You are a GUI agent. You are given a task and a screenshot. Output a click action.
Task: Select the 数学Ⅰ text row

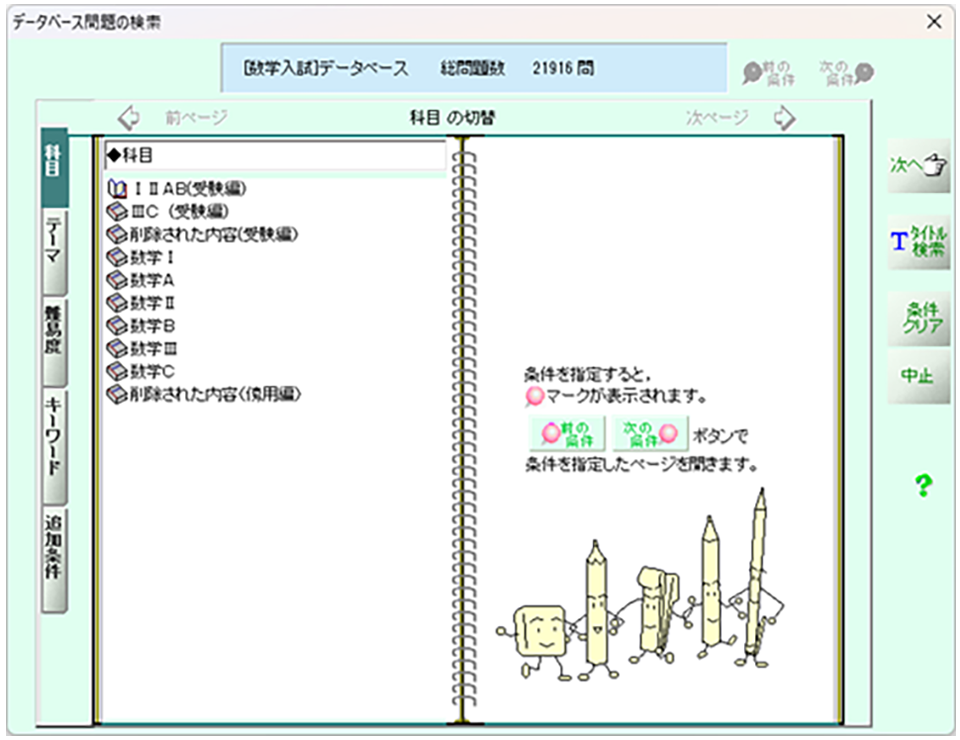(152, 258)
